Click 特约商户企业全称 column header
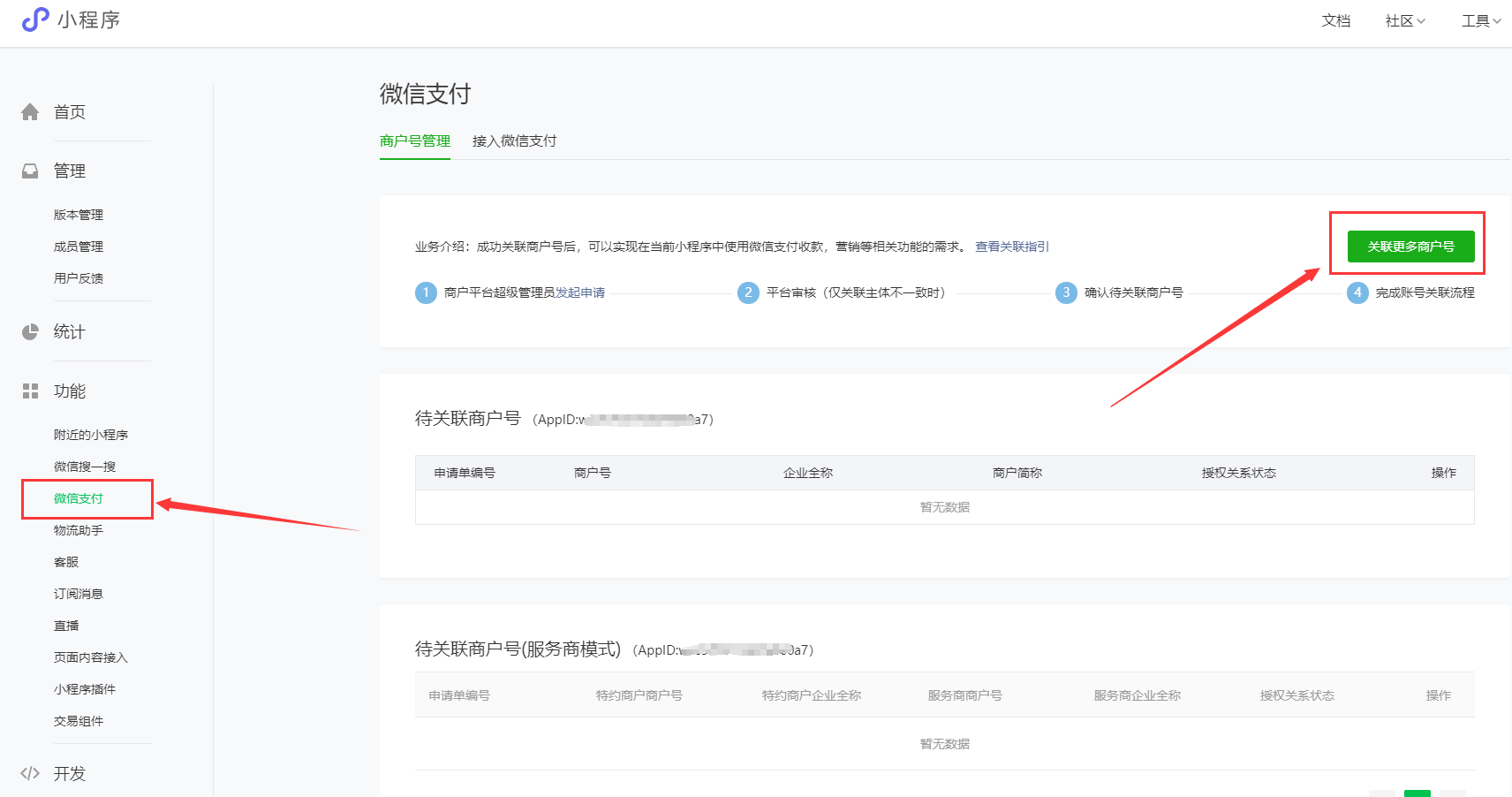This screenshot has height=797, width=1512. pyautogui.click(x=812, y=696)
